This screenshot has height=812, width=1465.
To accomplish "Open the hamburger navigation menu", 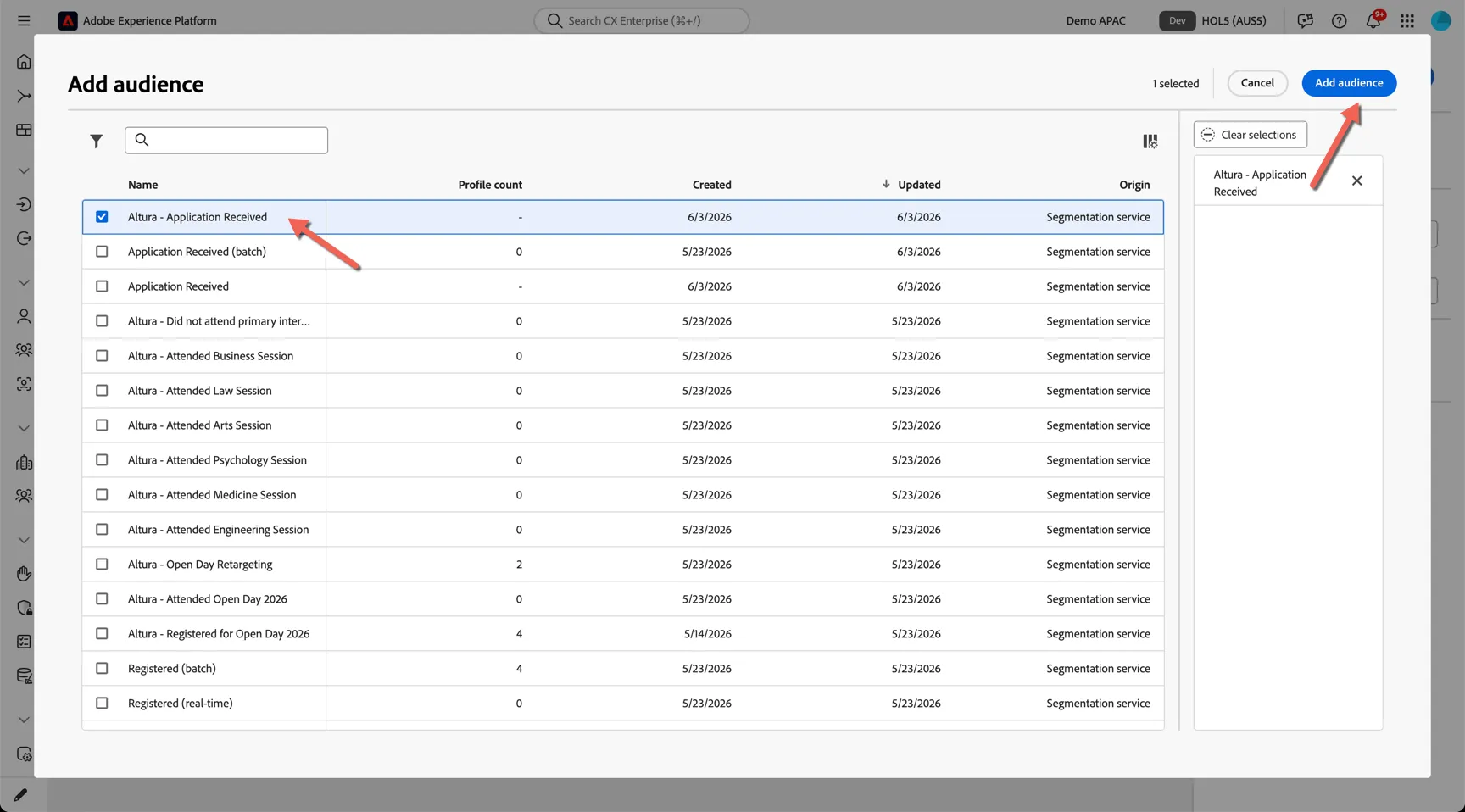I will click(24, 20).
